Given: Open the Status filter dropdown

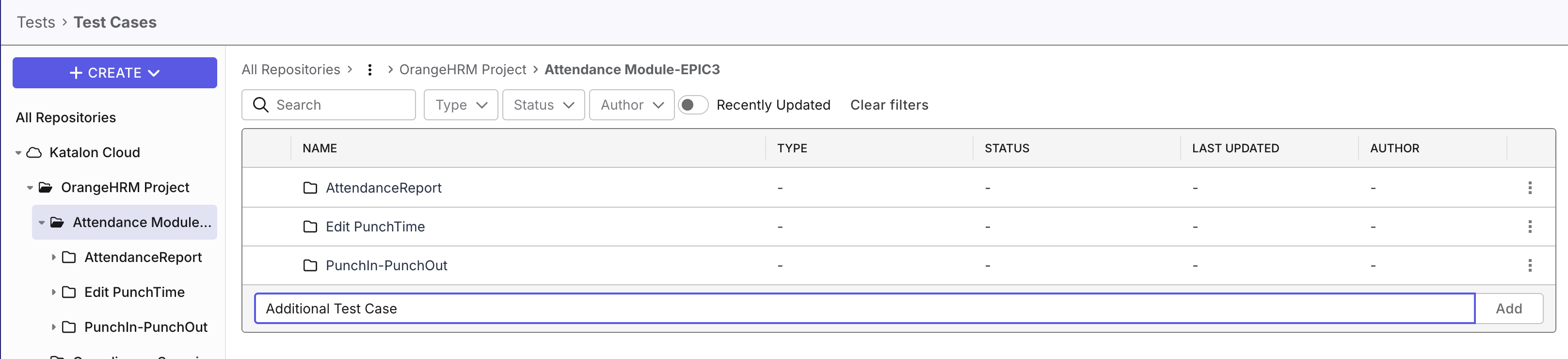Looking at the screenshot, I should (543, 105).
